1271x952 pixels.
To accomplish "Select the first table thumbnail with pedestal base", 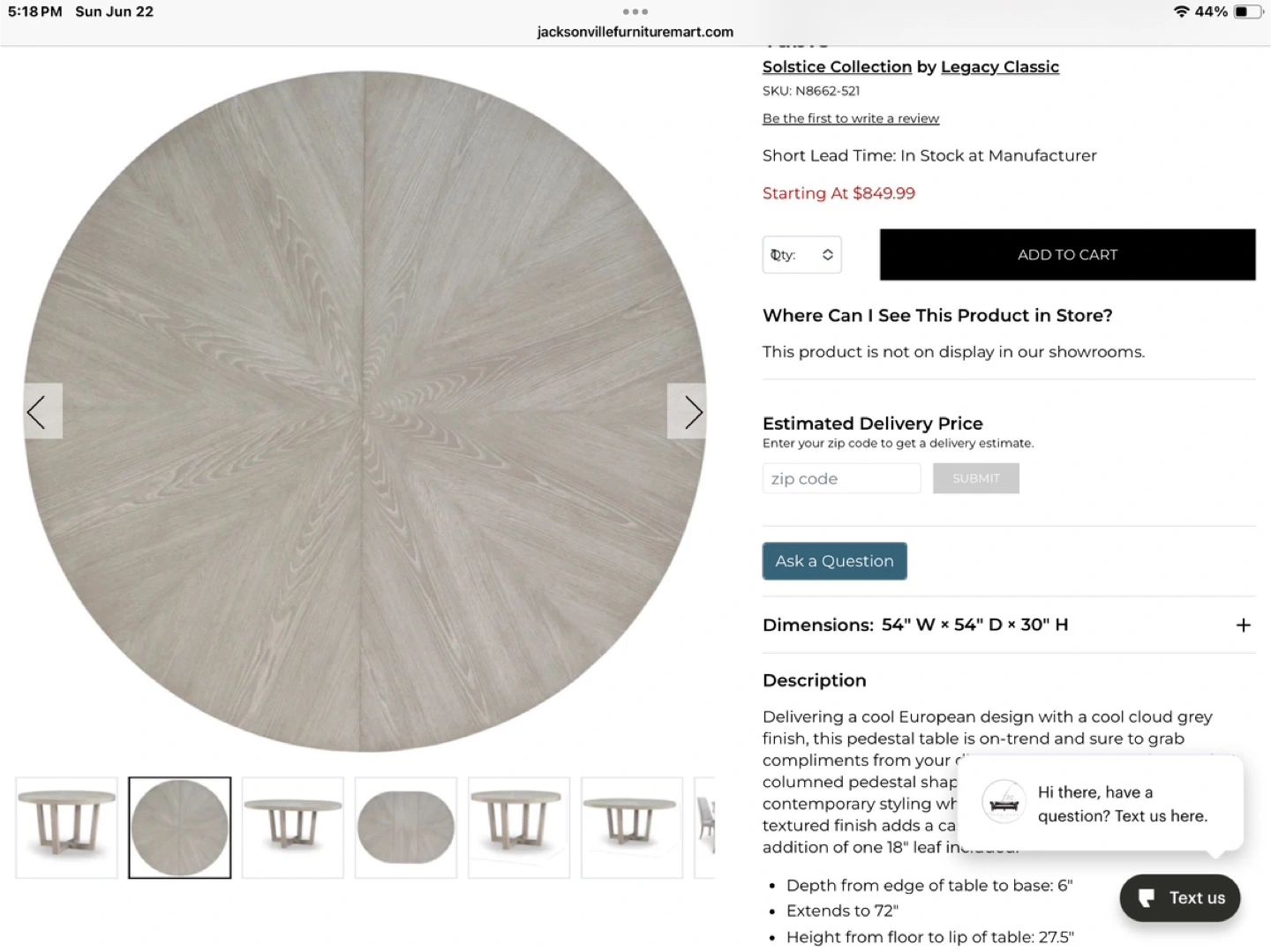I will click(x=67, y=828).
